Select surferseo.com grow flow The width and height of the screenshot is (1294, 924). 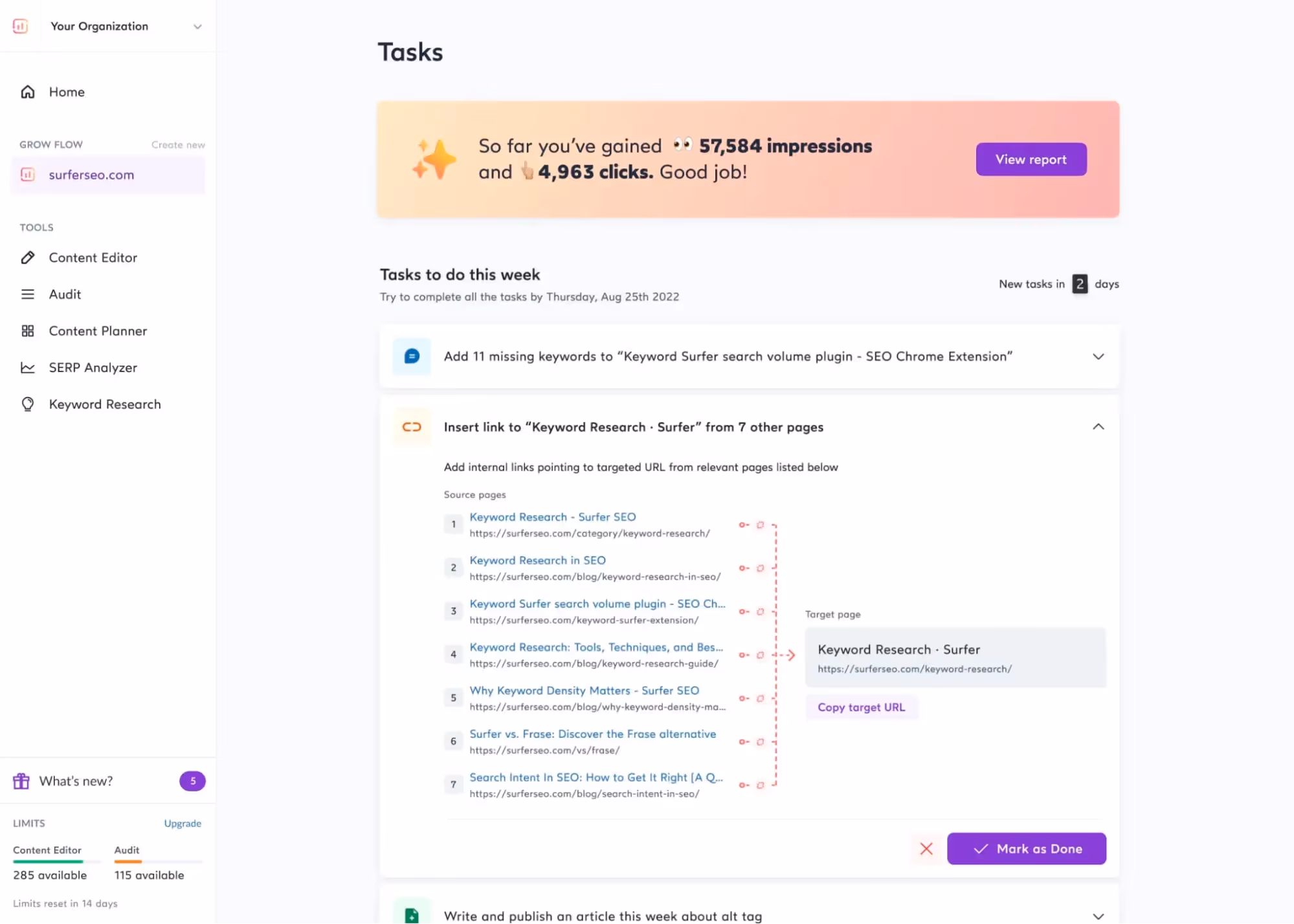[x=107, y=175]
